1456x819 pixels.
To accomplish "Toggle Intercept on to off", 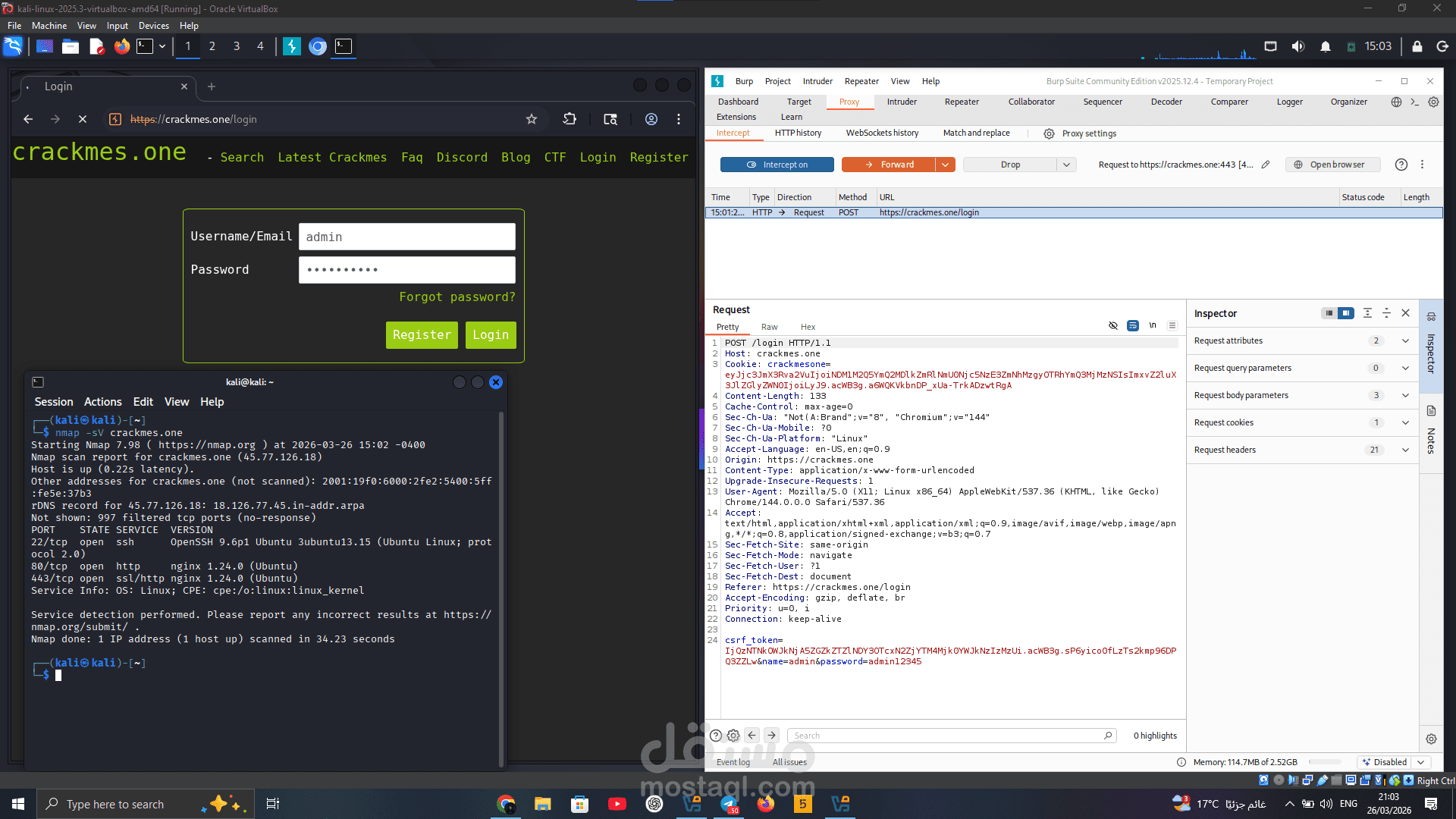I will (x=777, y=165).
